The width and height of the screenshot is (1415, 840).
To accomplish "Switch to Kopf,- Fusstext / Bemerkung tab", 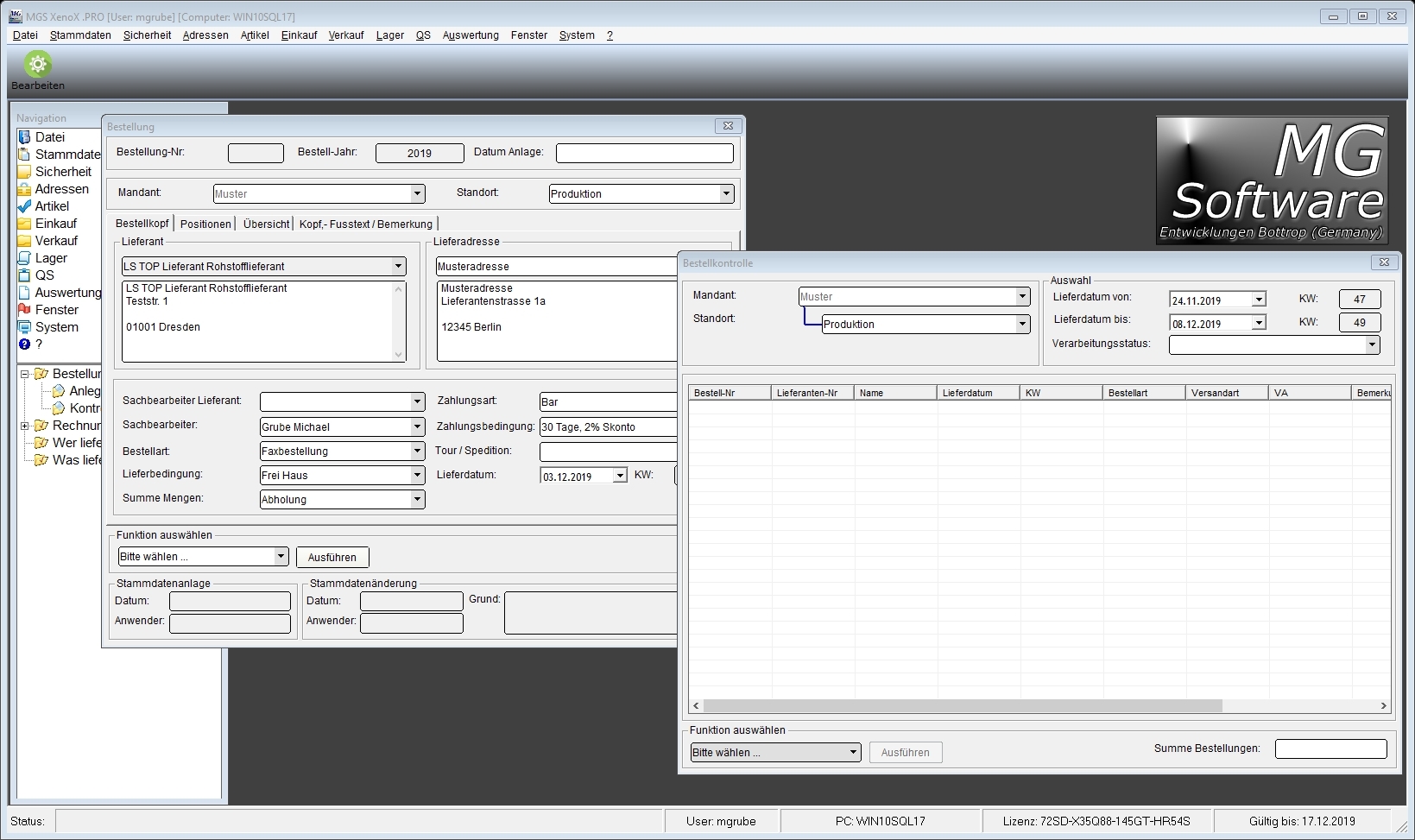I will point(365,224).
